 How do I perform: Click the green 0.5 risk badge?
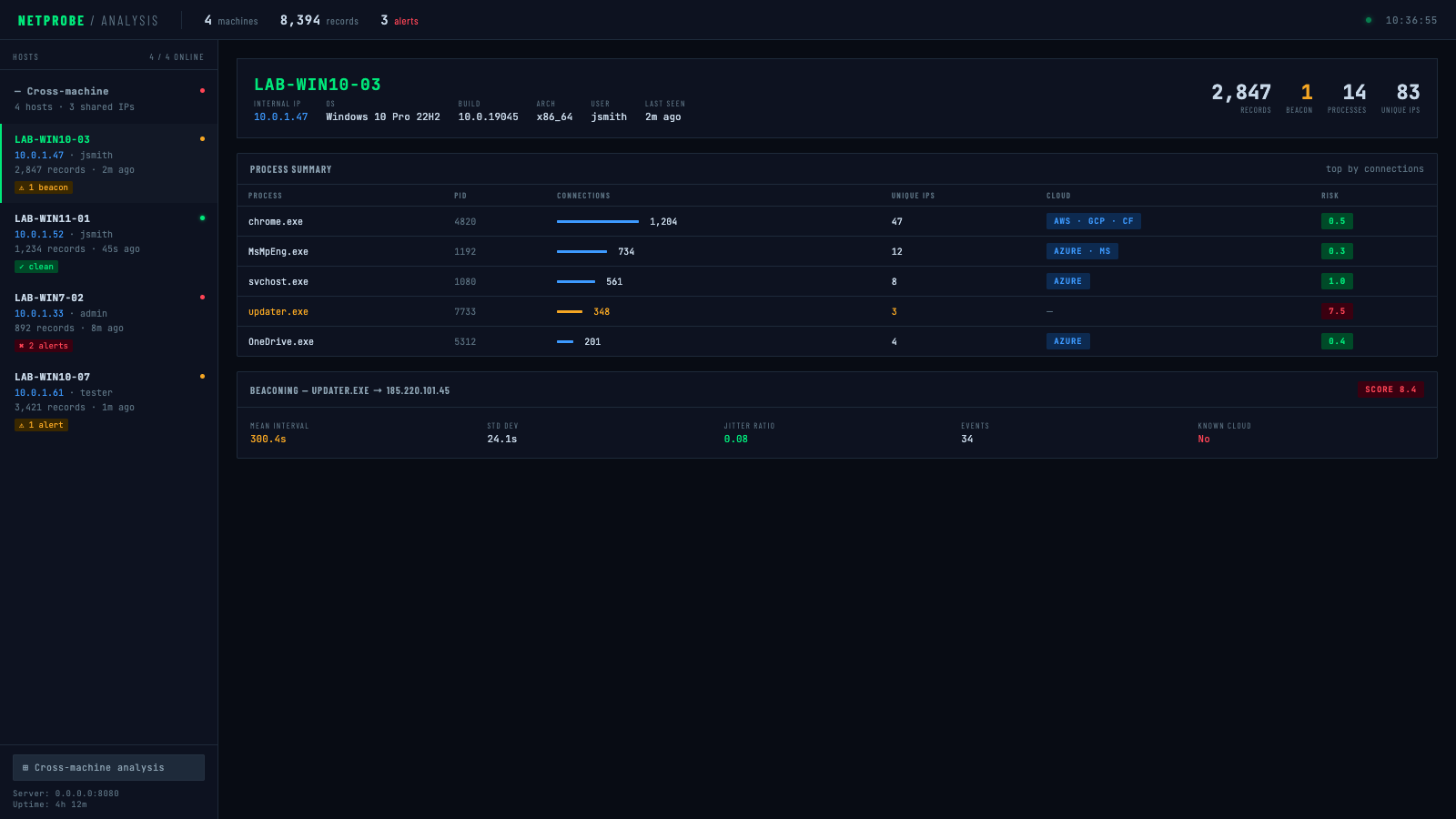point(1337,221)
